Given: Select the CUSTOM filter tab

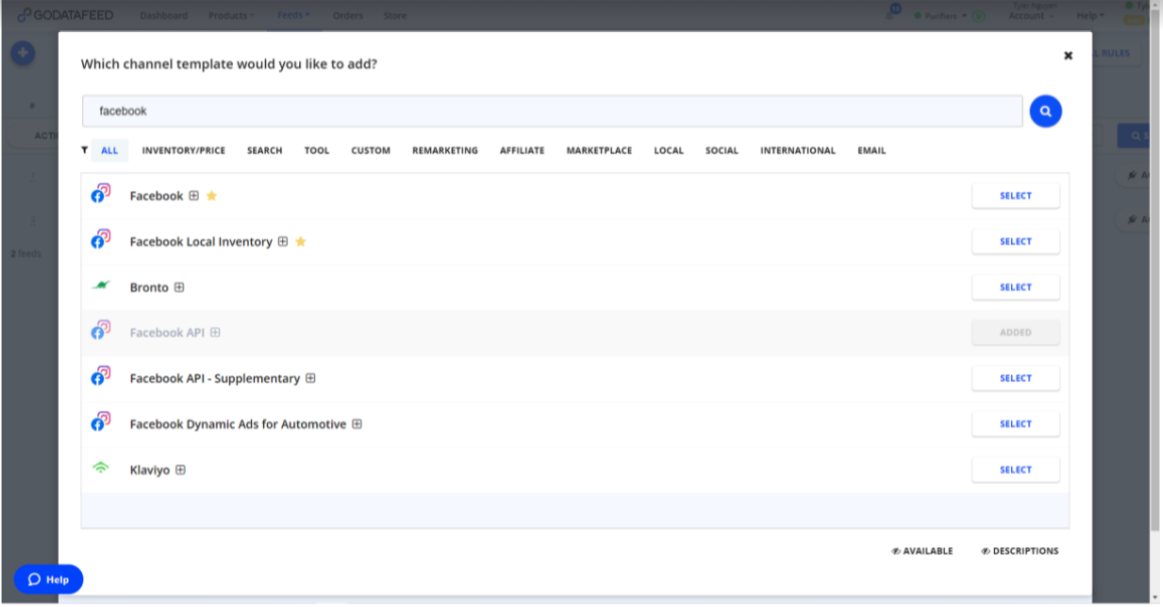Looking at the screenshot, I should point(371,151).
